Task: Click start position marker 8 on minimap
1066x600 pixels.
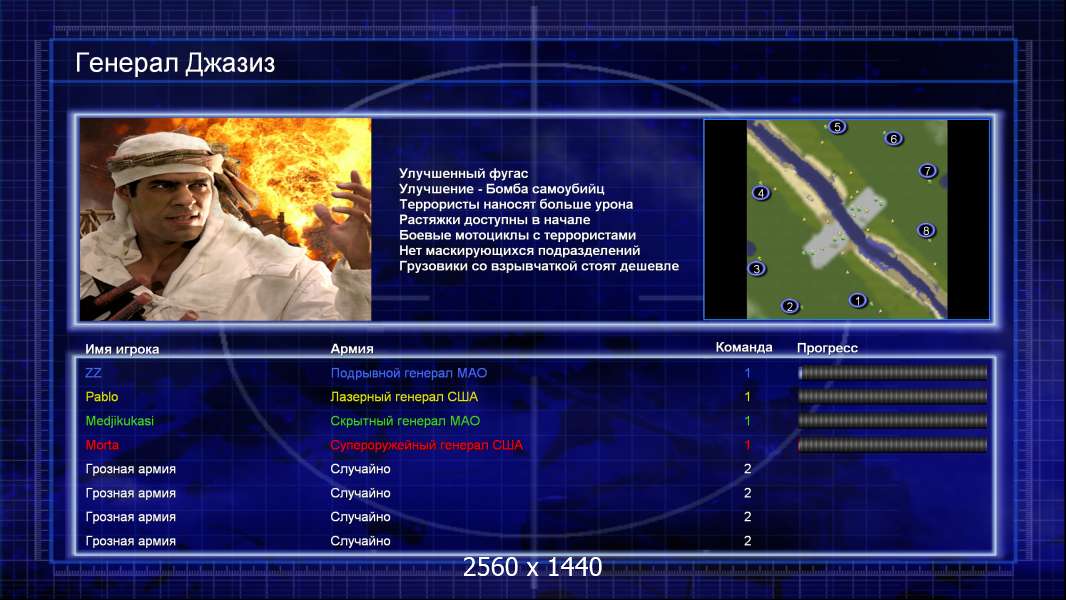Action: 925,230
